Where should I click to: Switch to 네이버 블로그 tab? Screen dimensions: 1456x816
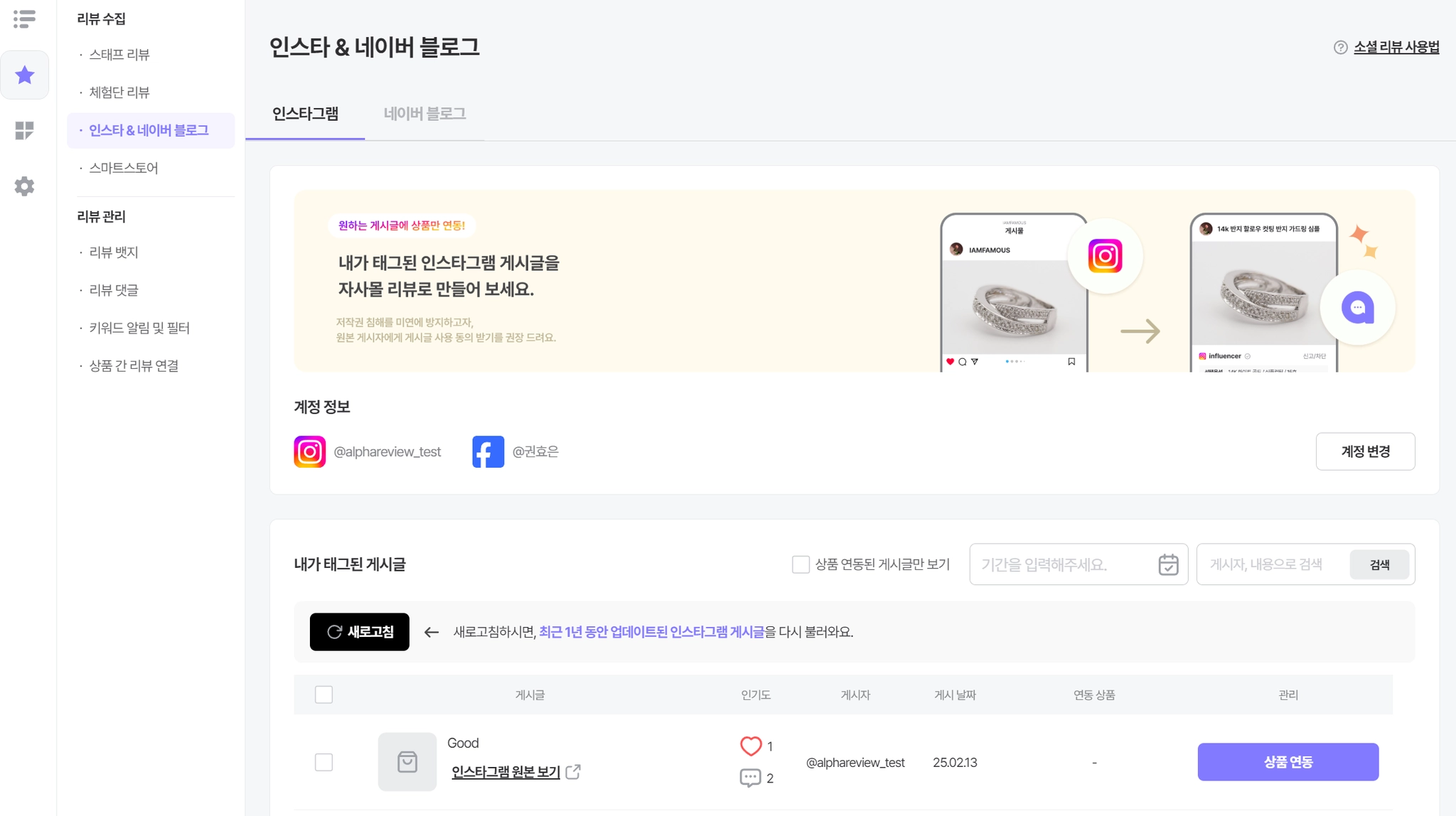pos(424,114)
